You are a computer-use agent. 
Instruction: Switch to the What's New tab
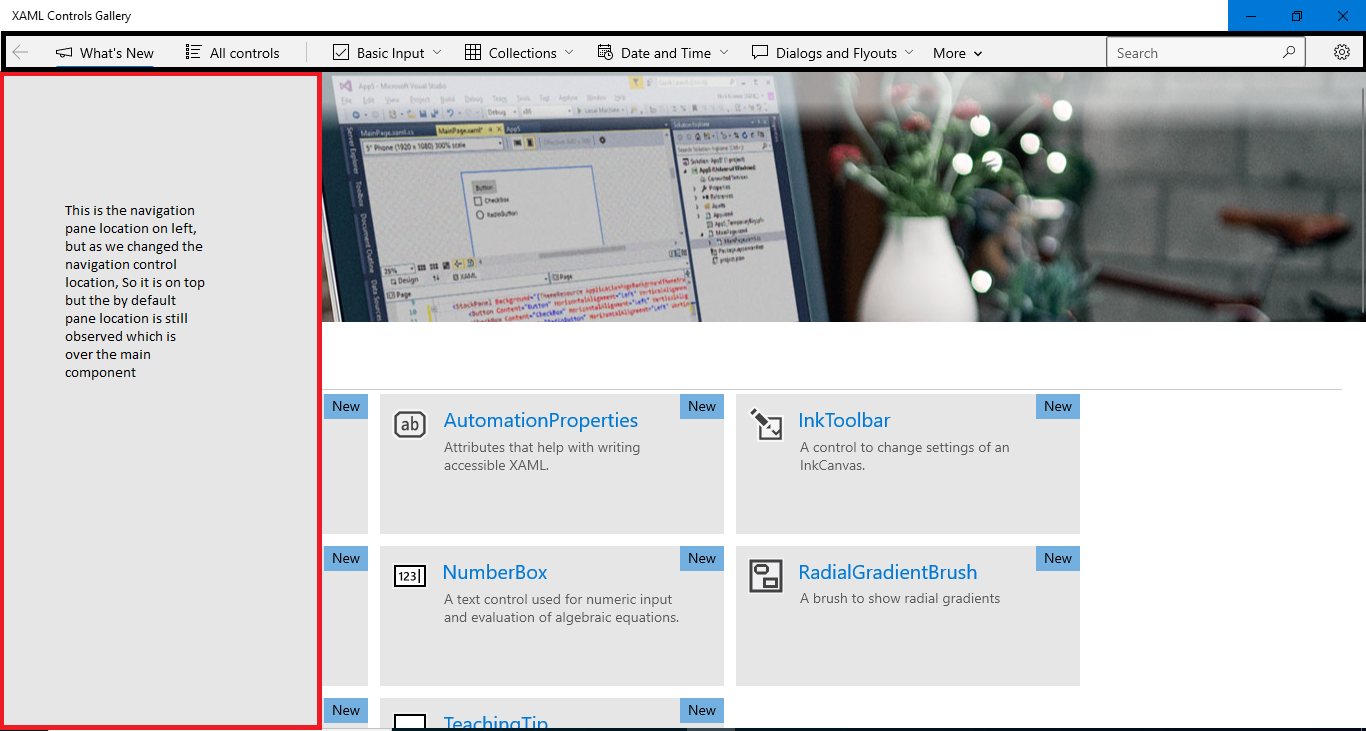[105, 52]
